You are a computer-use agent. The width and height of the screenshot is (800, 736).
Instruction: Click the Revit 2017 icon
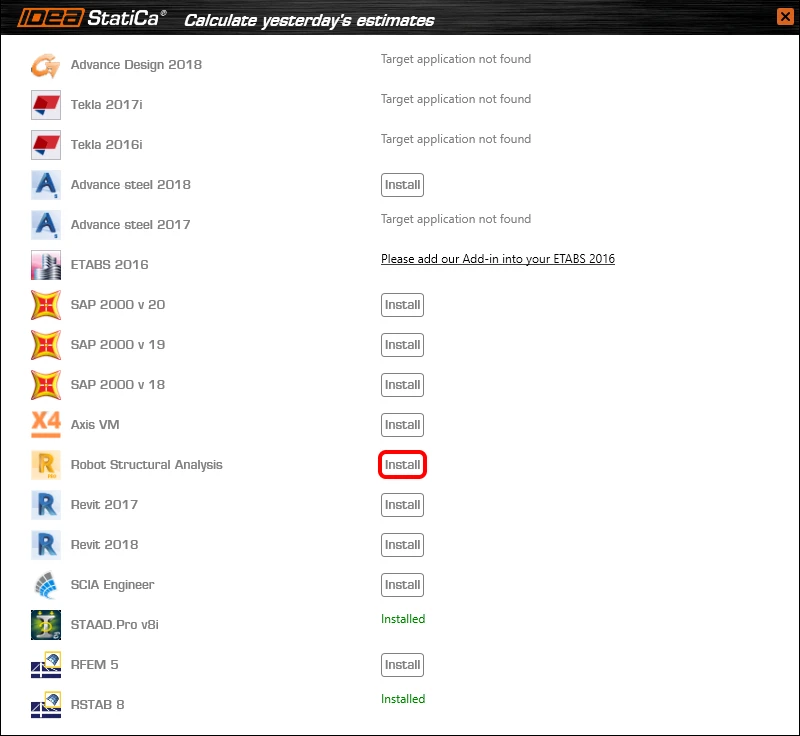[x=45, y=505]
